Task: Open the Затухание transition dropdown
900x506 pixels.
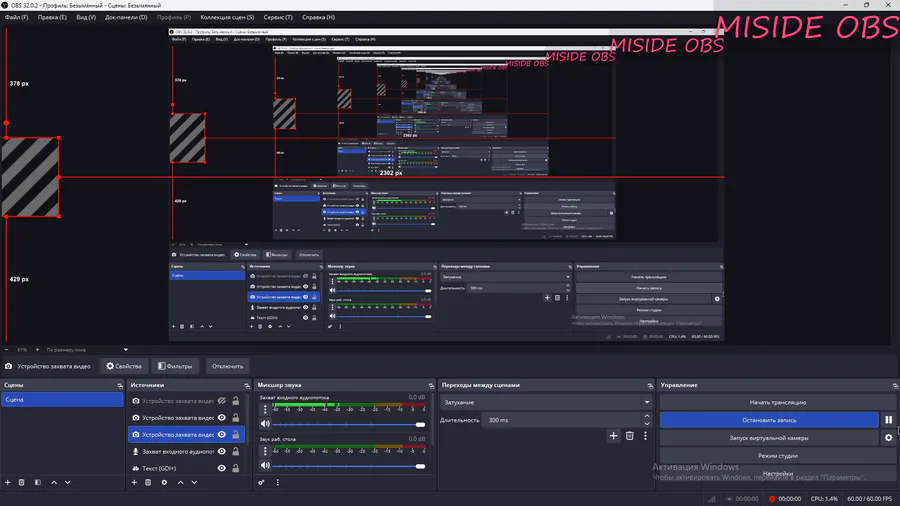Action: point(546,402)
